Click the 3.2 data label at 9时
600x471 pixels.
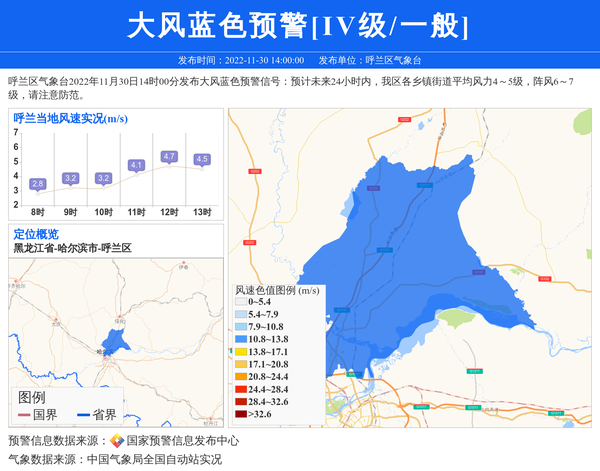click(71, 178)
